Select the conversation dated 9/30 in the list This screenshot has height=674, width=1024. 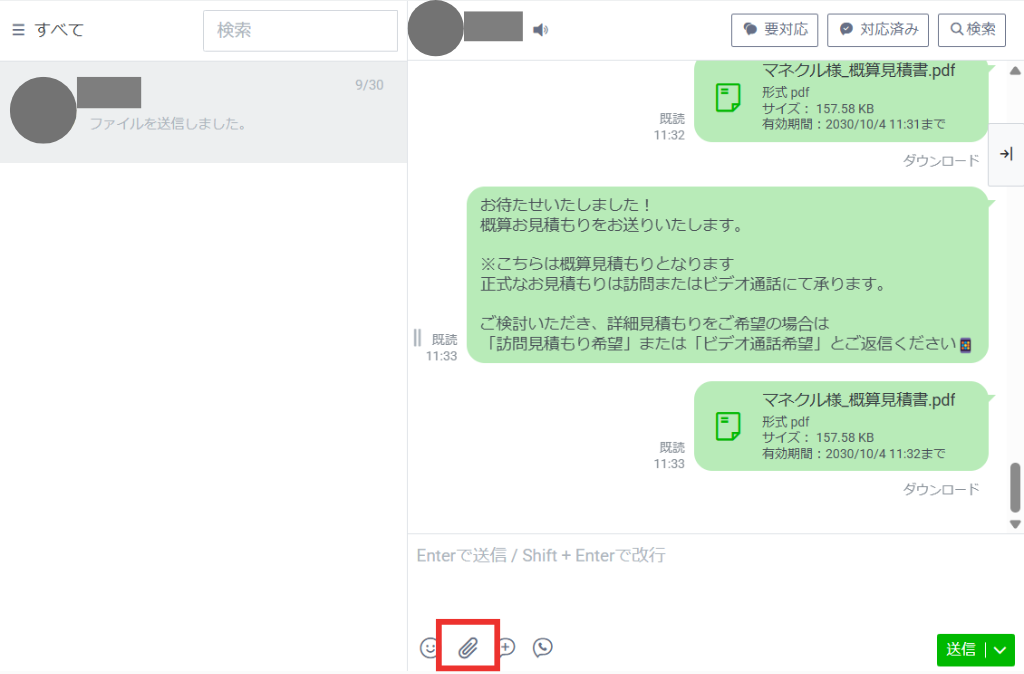[x=200, y=110]
